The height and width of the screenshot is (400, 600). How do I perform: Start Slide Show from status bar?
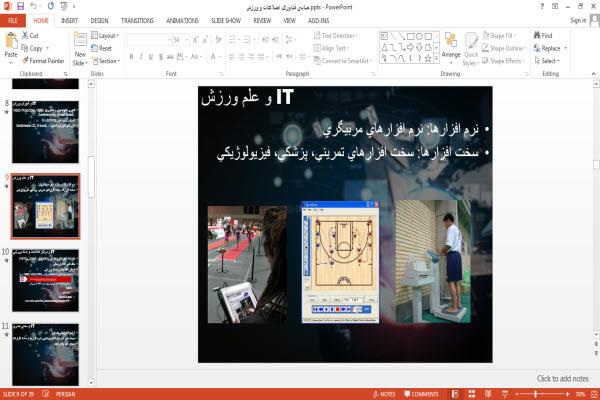point(505,394)
